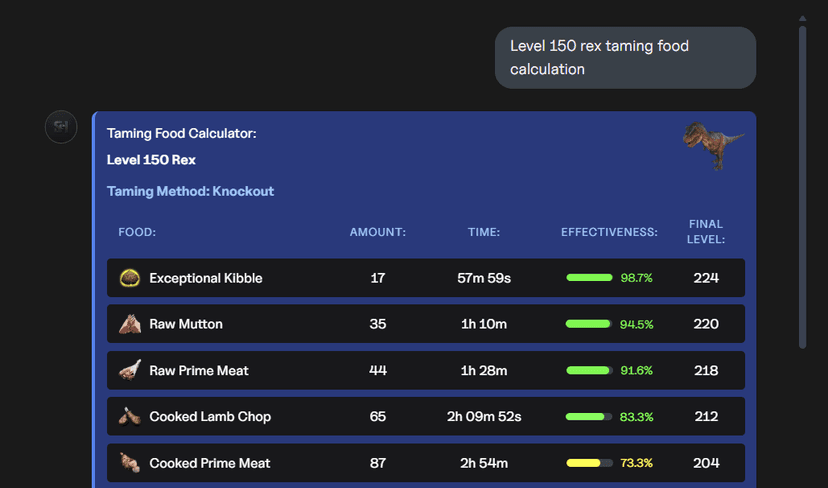Click the 'Exceptional Kibble' name
Viewport: 828px width, 488px height.
206,278
